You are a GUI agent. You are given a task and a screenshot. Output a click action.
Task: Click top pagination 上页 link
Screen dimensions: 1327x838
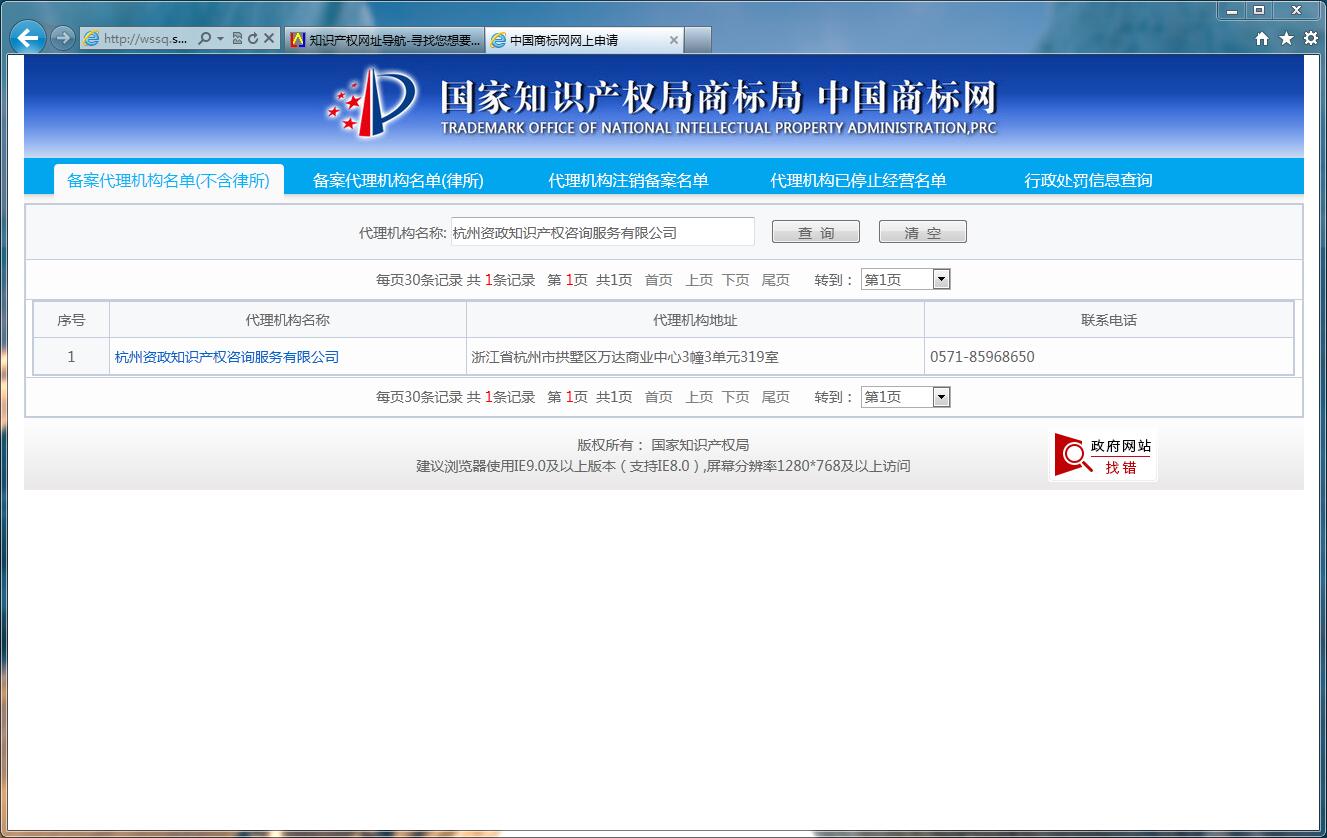point(699,280)
